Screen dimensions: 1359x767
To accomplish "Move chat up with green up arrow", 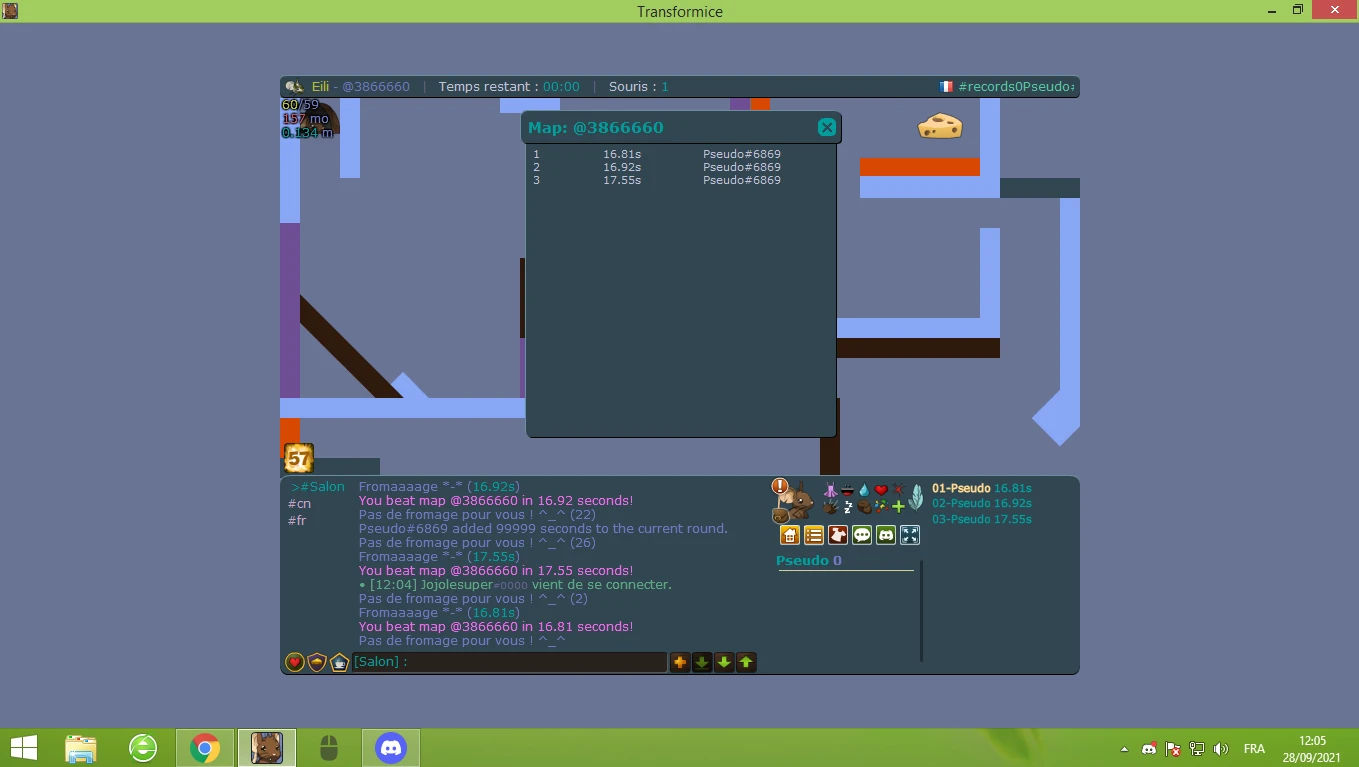I will coord(746,662).
